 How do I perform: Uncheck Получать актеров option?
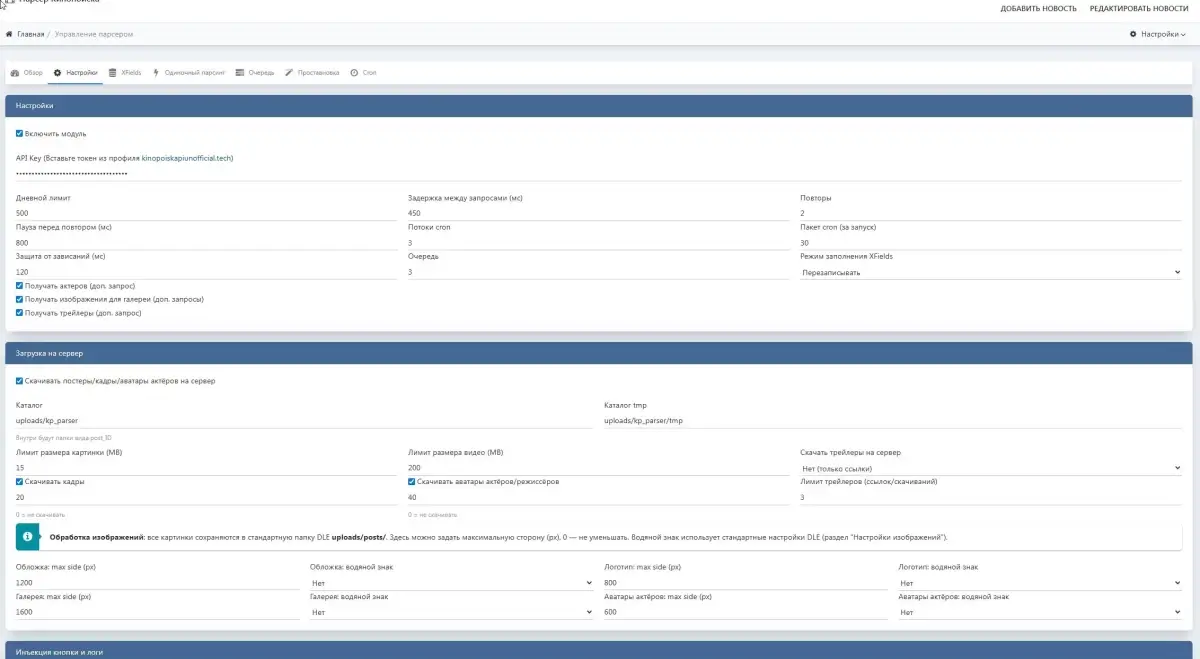pyautogui.click(x=19, y=286)
